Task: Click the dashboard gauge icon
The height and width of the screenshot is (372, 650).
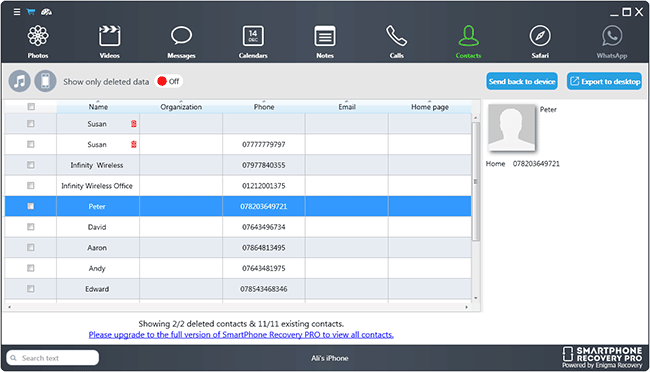Action: pos(46,12)
